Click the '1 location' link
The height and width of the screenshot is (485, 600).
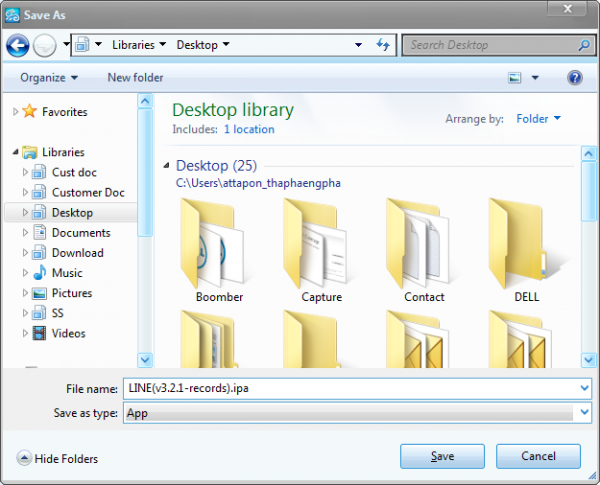point(249,129)
